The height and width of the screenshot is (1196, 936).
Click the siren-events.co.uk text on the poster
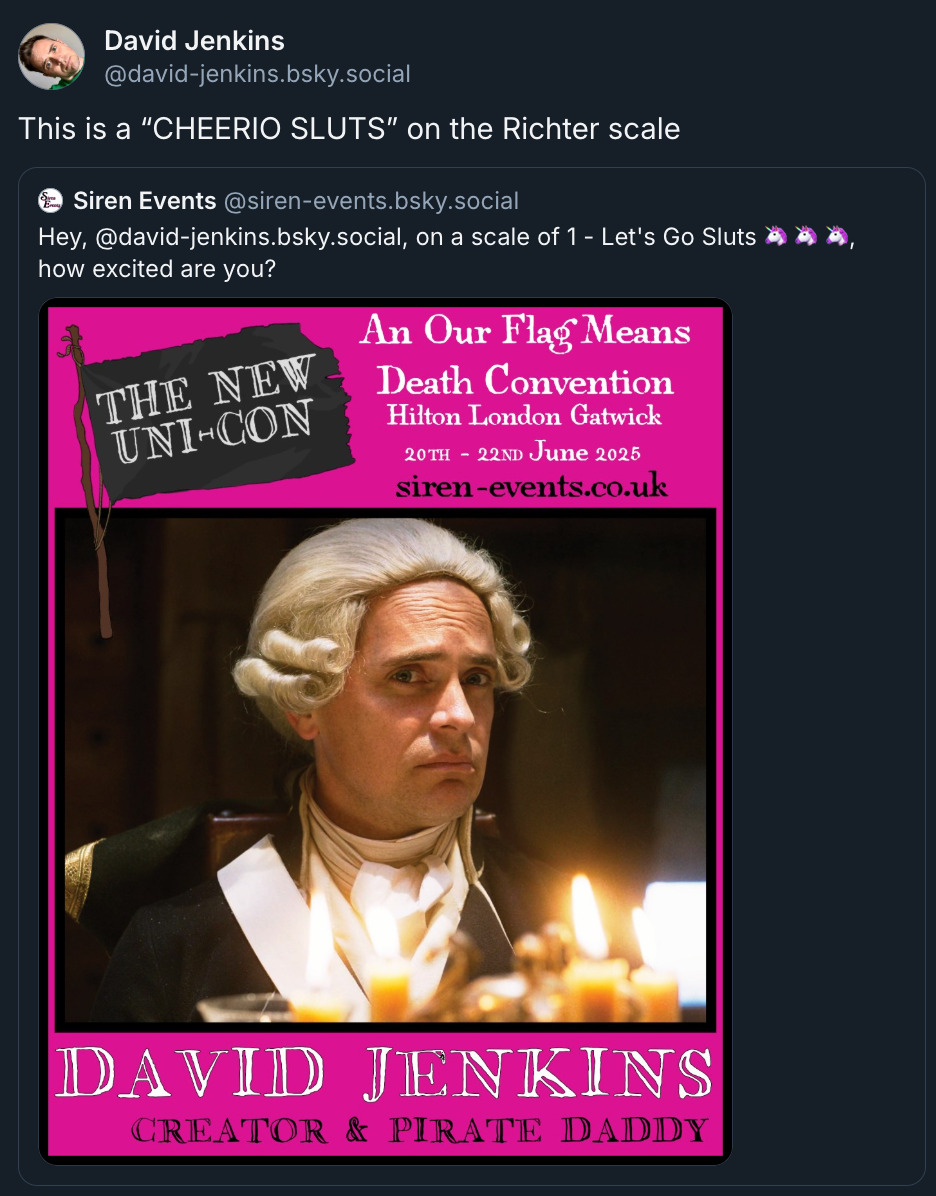point(531,487)
